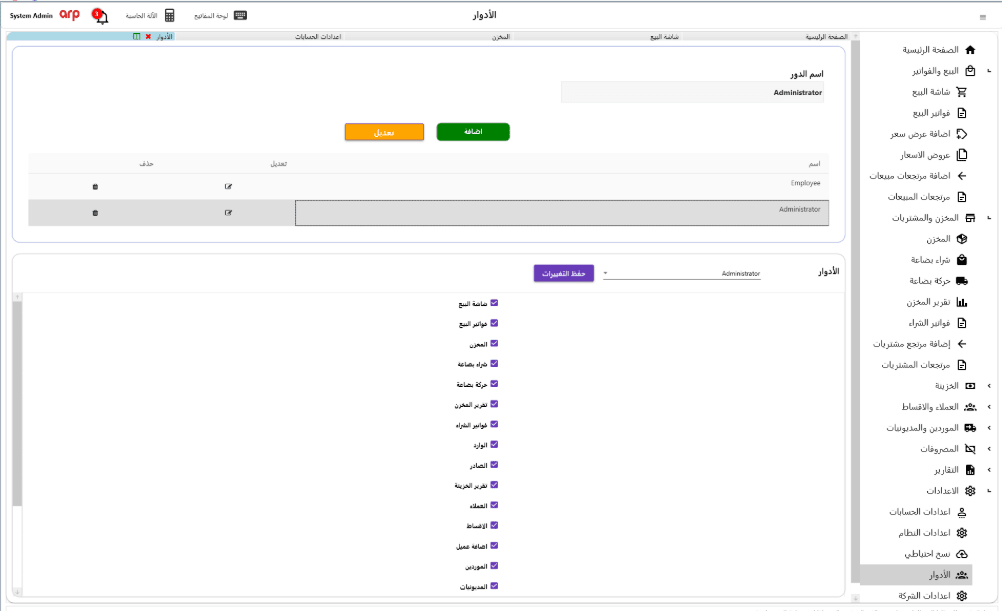
Task: Click the cube icon for المخزن in sidebar
Action: click(x=962, y=239)
